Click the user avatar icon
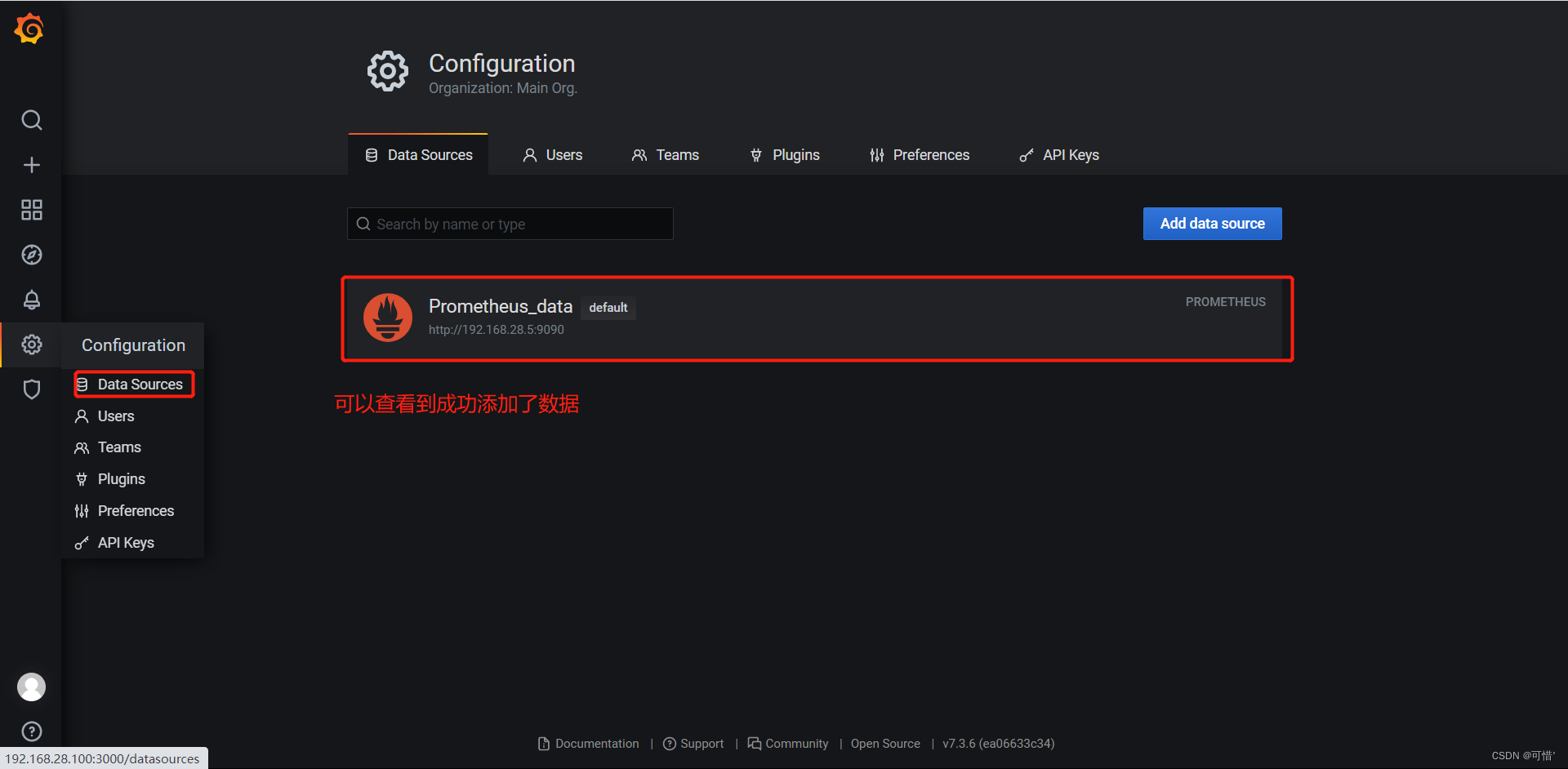 coord(31,687)
